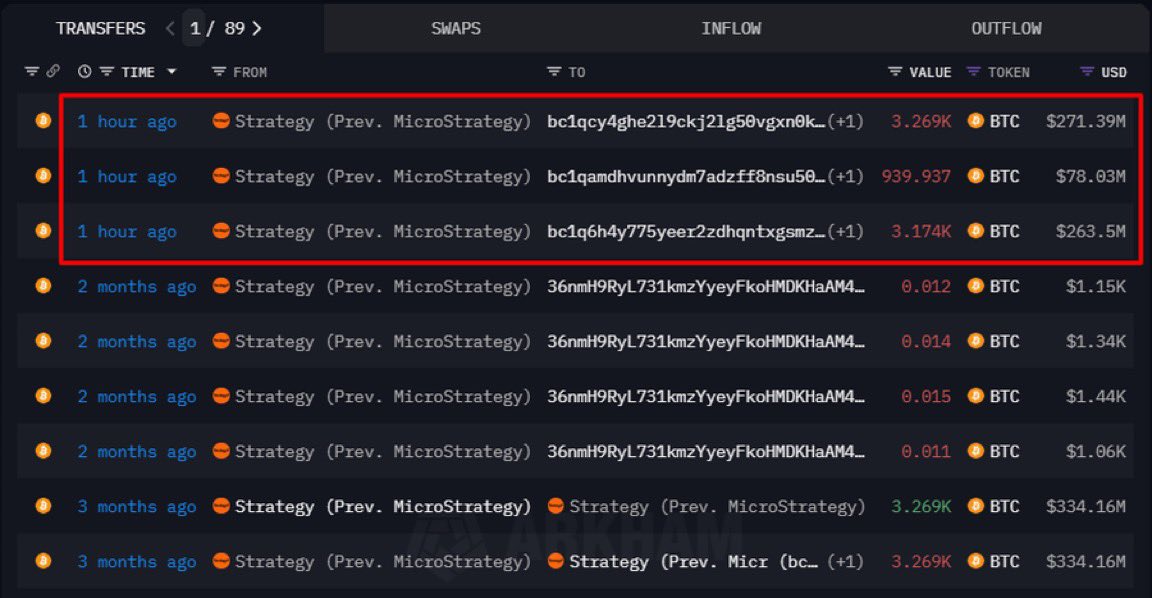Screen dimensions: 1152x598
Task: Open Strategy sender in the $1.34K row
Action: [382, 342]
